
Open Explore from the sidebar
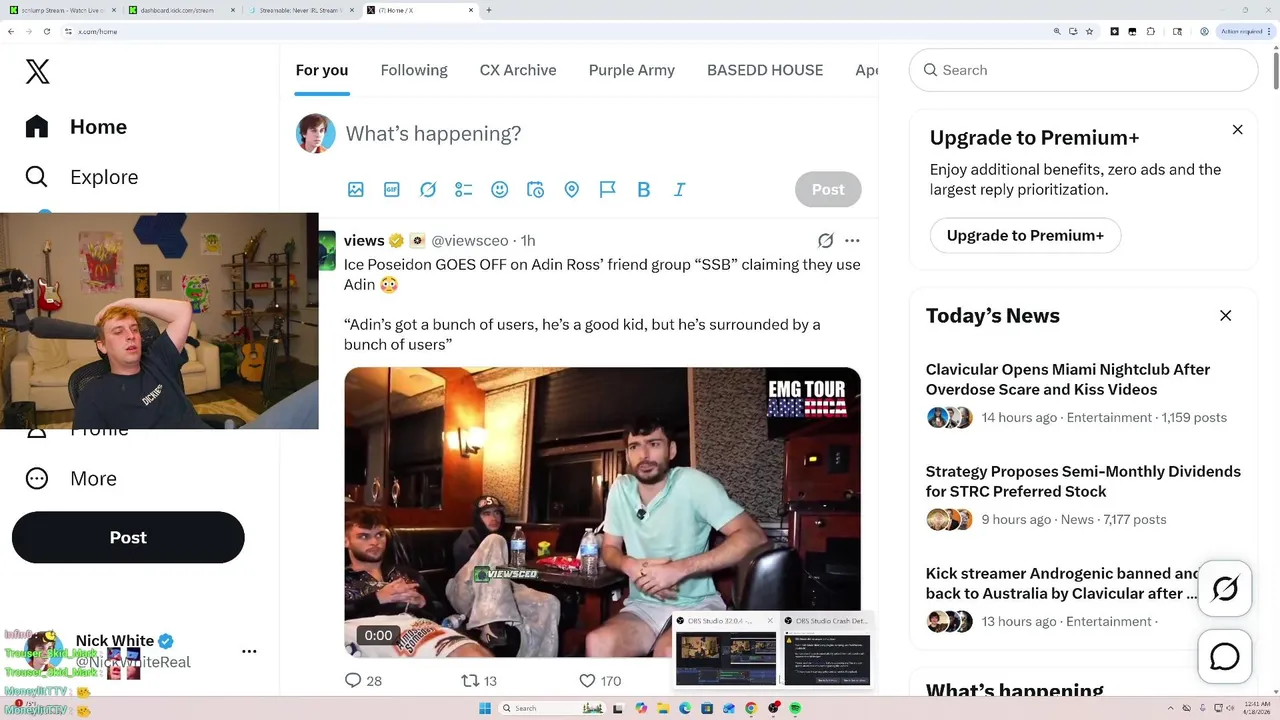[x=82, y=177]
